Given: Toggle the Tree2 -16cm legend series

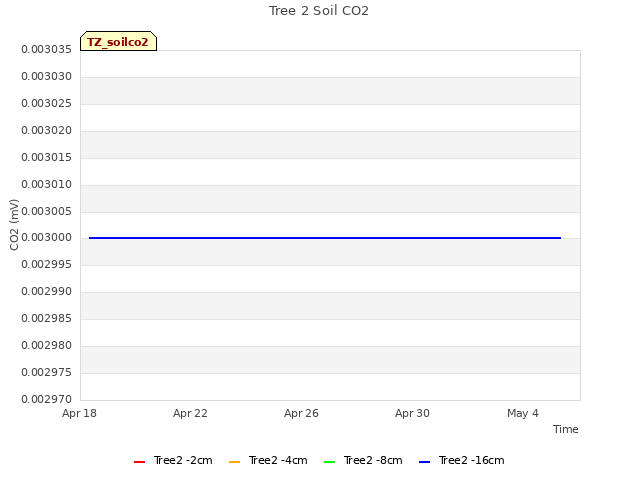Looking at the screenshot, I should click(x=462, y=460).
